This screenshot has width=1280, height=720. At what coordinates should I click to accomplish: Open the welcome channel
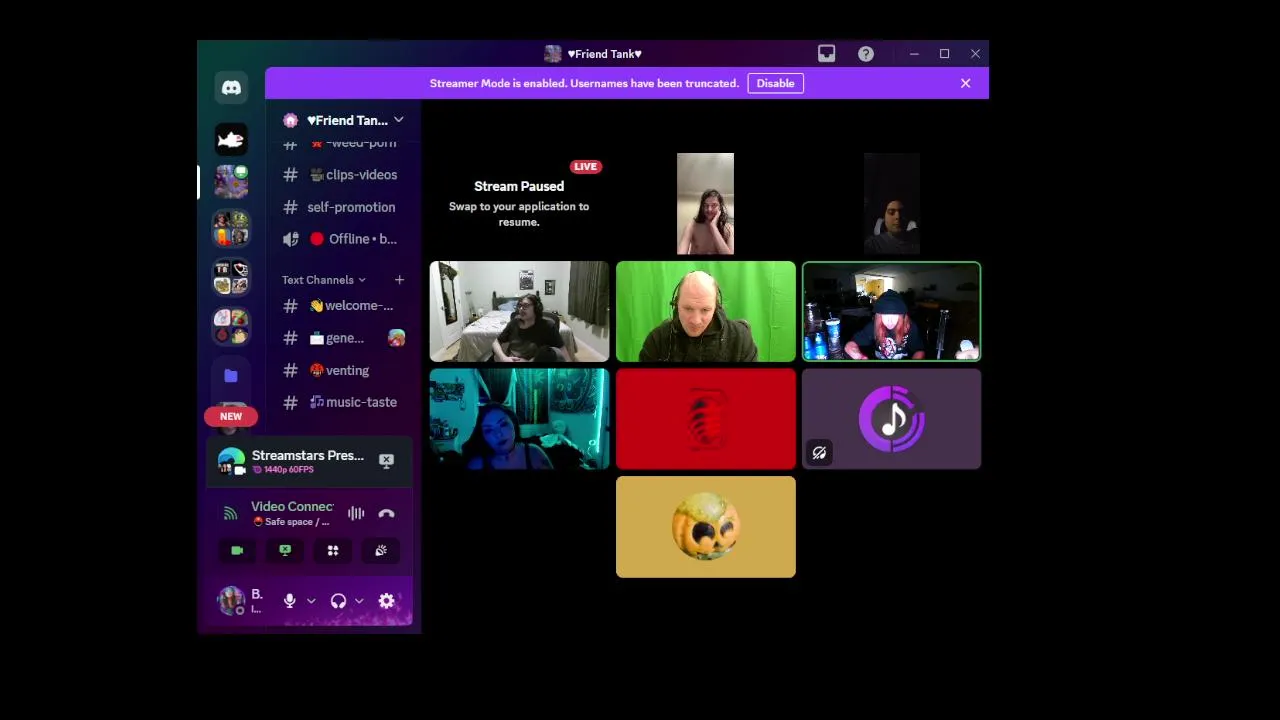click(343, 306)
